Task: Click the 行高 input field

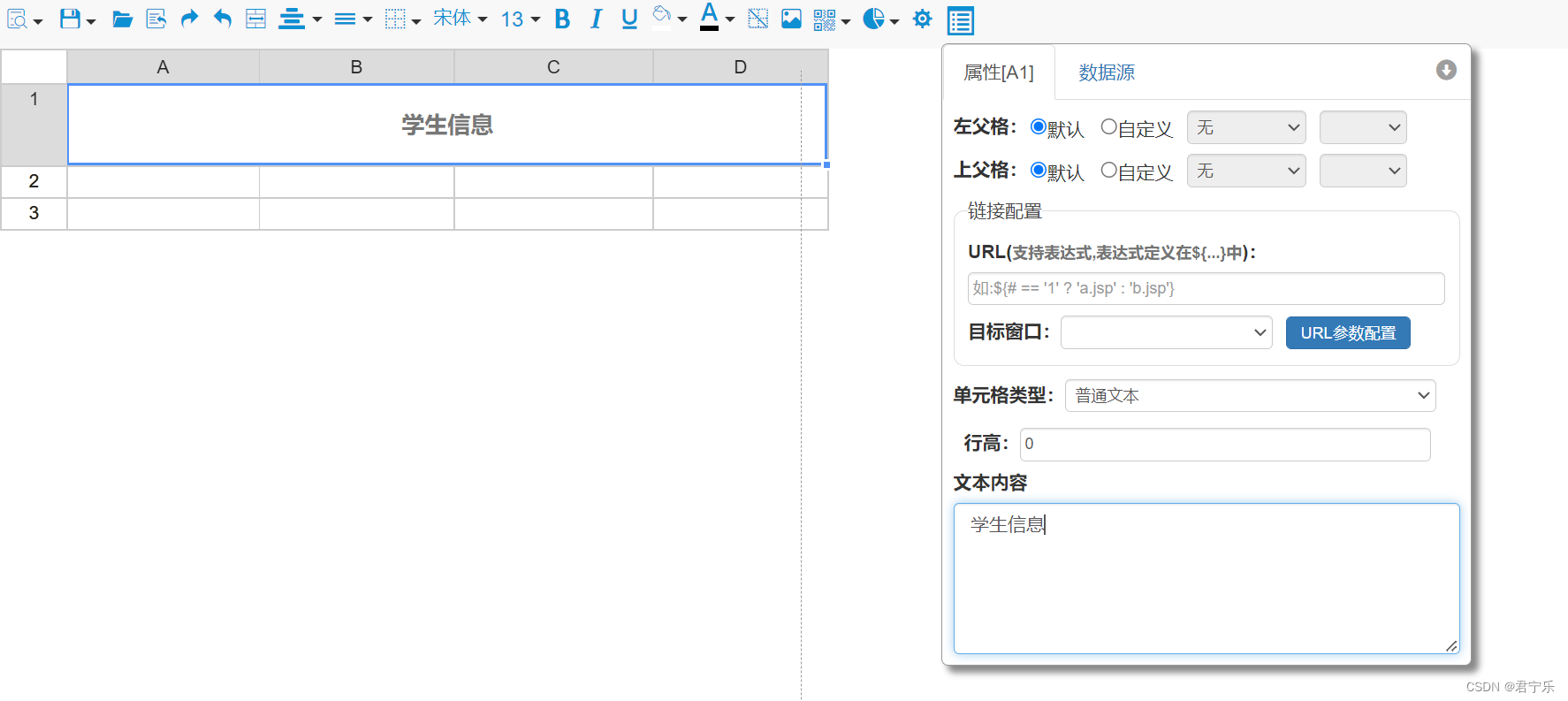Action: coord(1225,444)
